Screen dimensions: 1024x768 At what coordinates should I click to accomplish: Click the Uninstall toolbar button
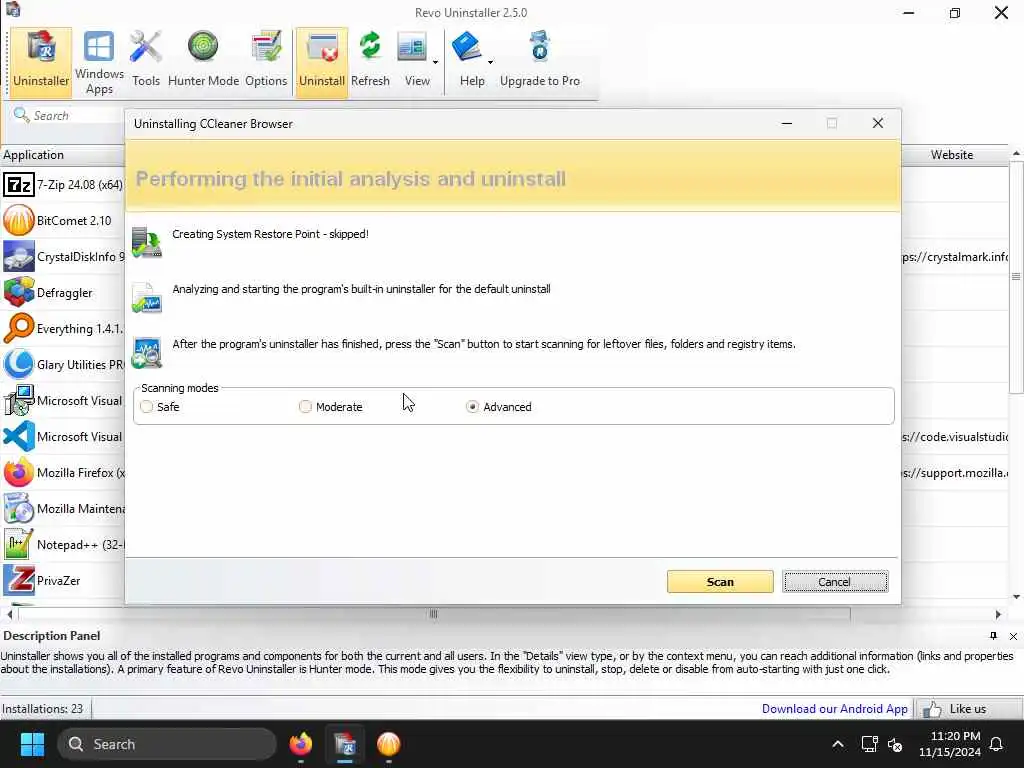(x=321, y=61)
